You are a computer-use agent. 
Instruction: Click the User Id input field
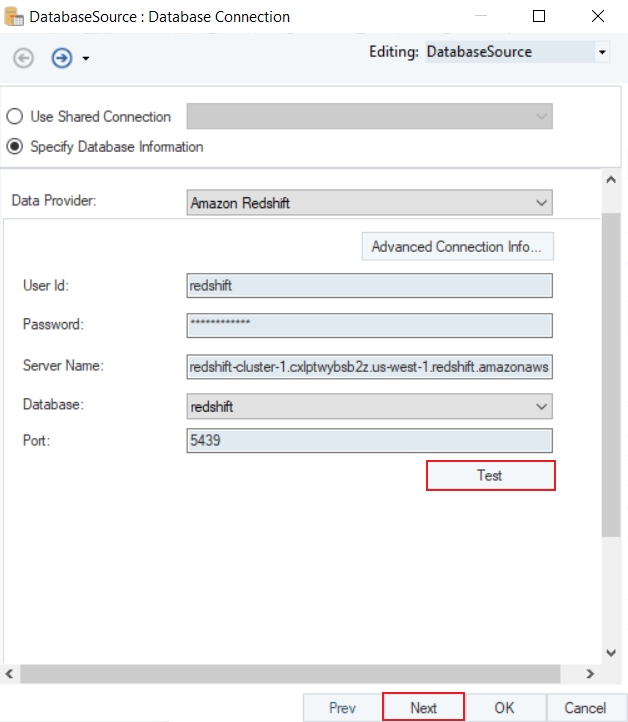(369, 285)
